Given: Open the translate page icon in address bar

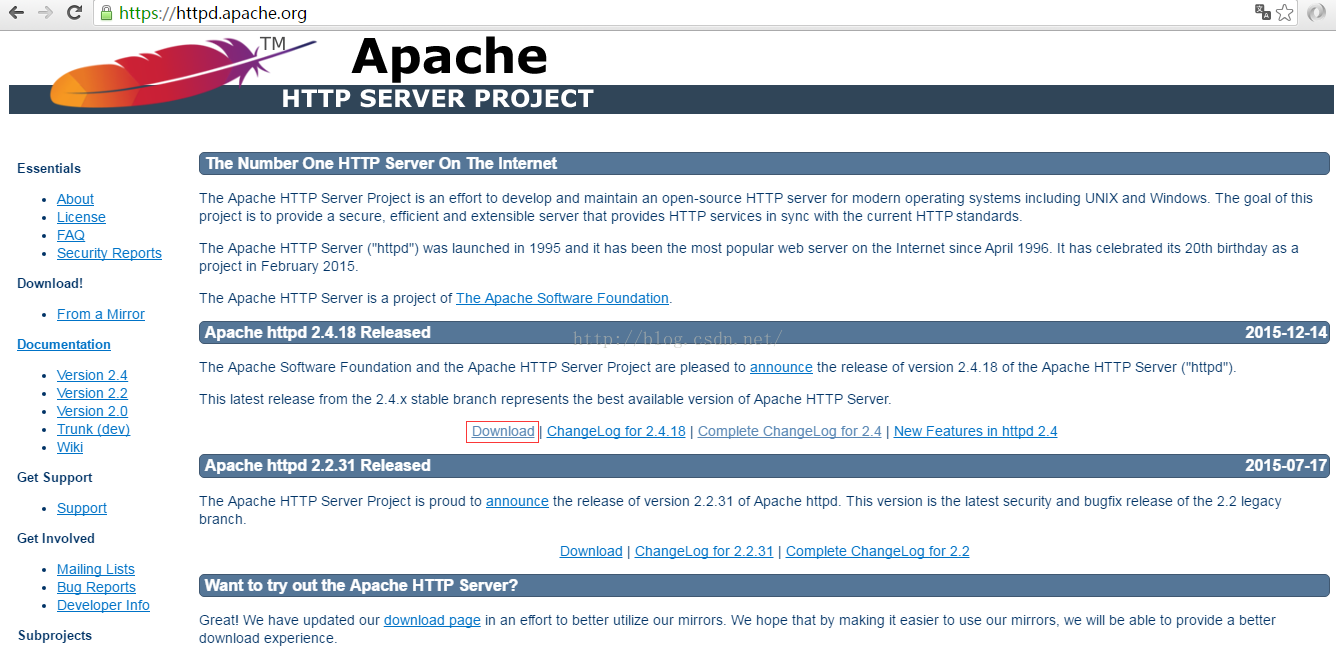Looking at the screenshot, I should coord(1263,13).
